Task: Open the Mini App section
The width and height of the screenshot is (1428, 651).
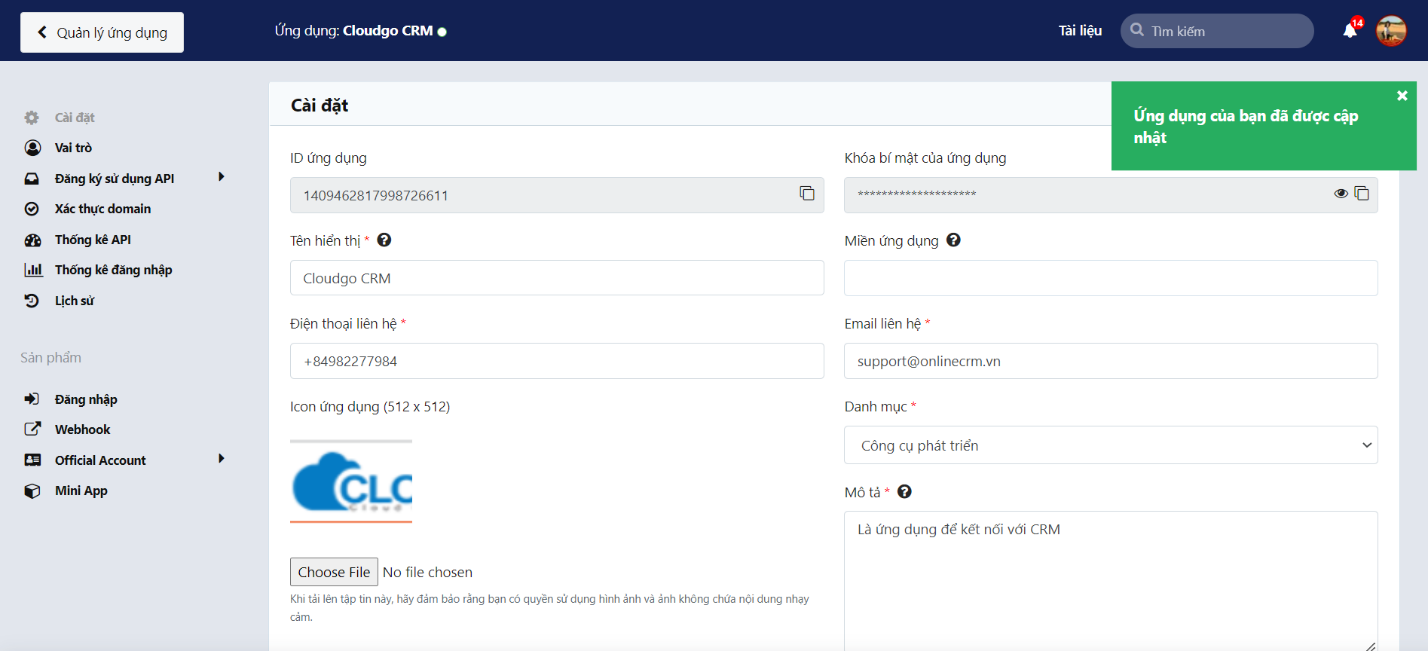Action: point(80,490)
